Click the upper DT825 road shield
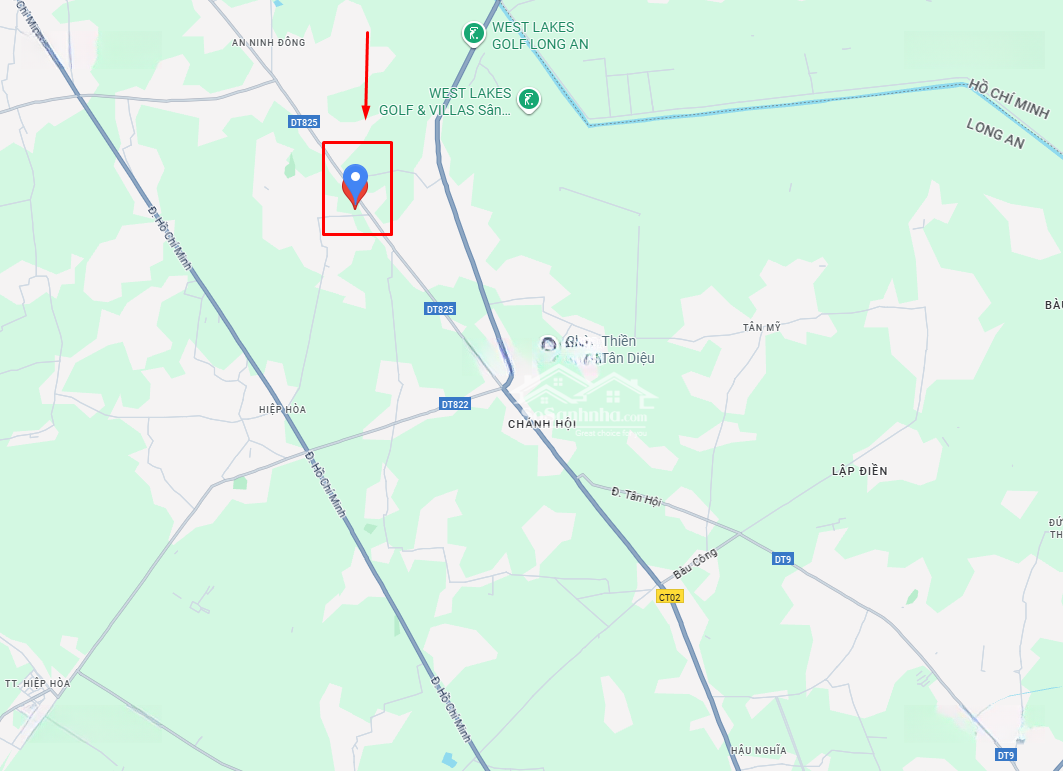Screen dimensions: 1063x771 [x=304, y=122]
